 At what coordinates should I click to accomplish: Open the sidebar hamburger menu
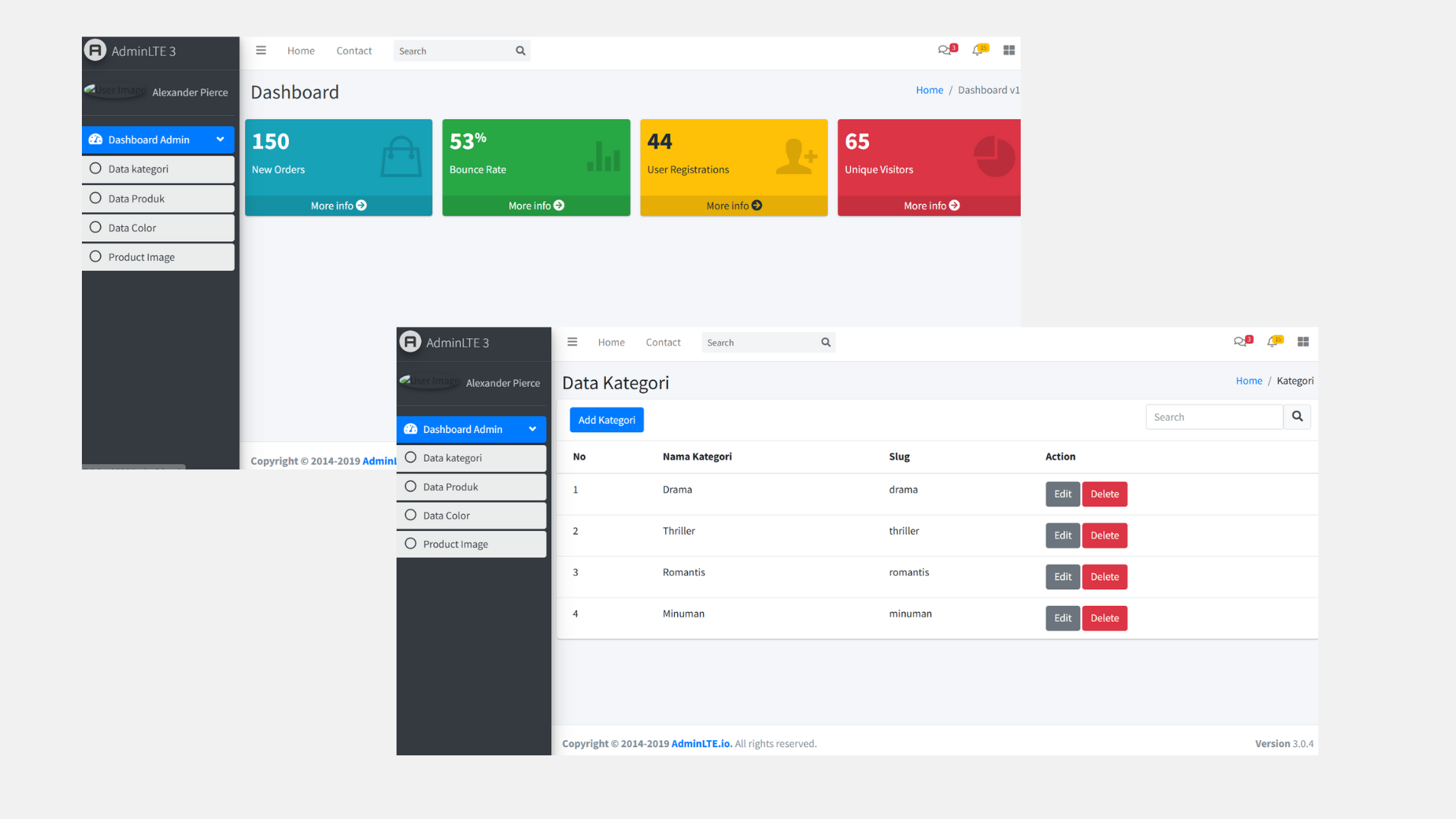261,50
